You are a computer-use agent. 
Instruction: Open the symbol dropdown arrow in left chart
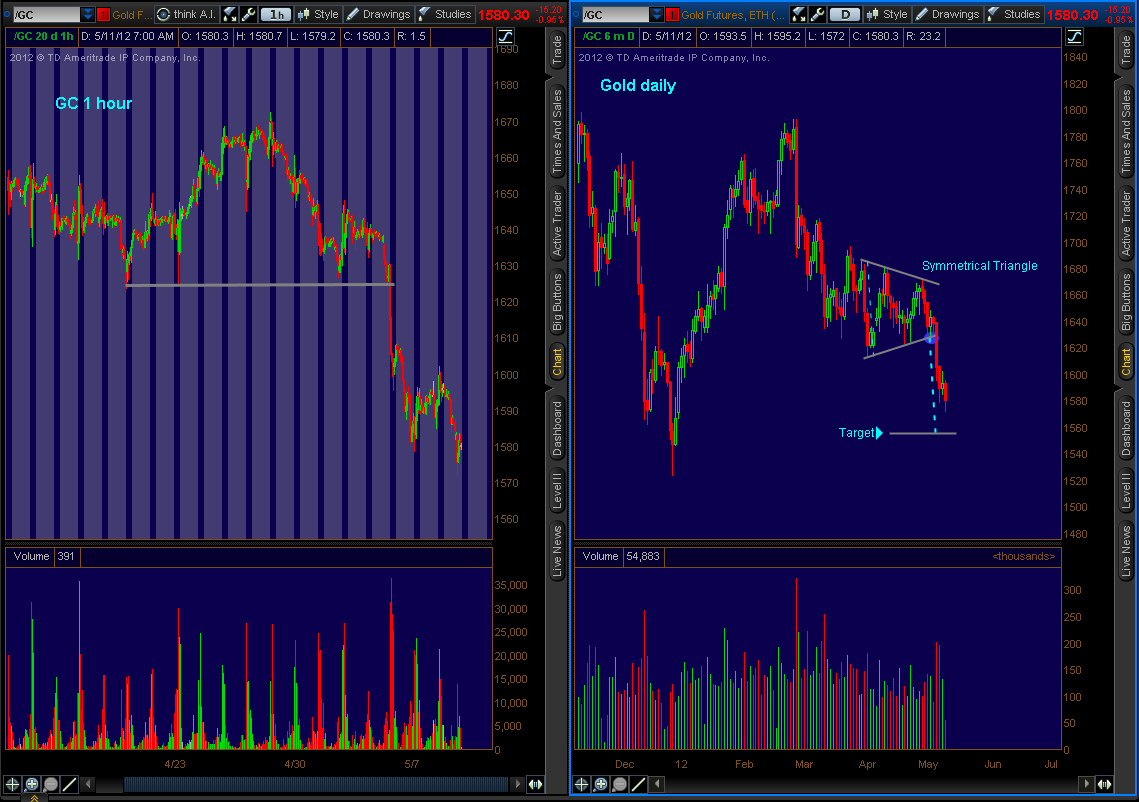(x=87, y=14)
